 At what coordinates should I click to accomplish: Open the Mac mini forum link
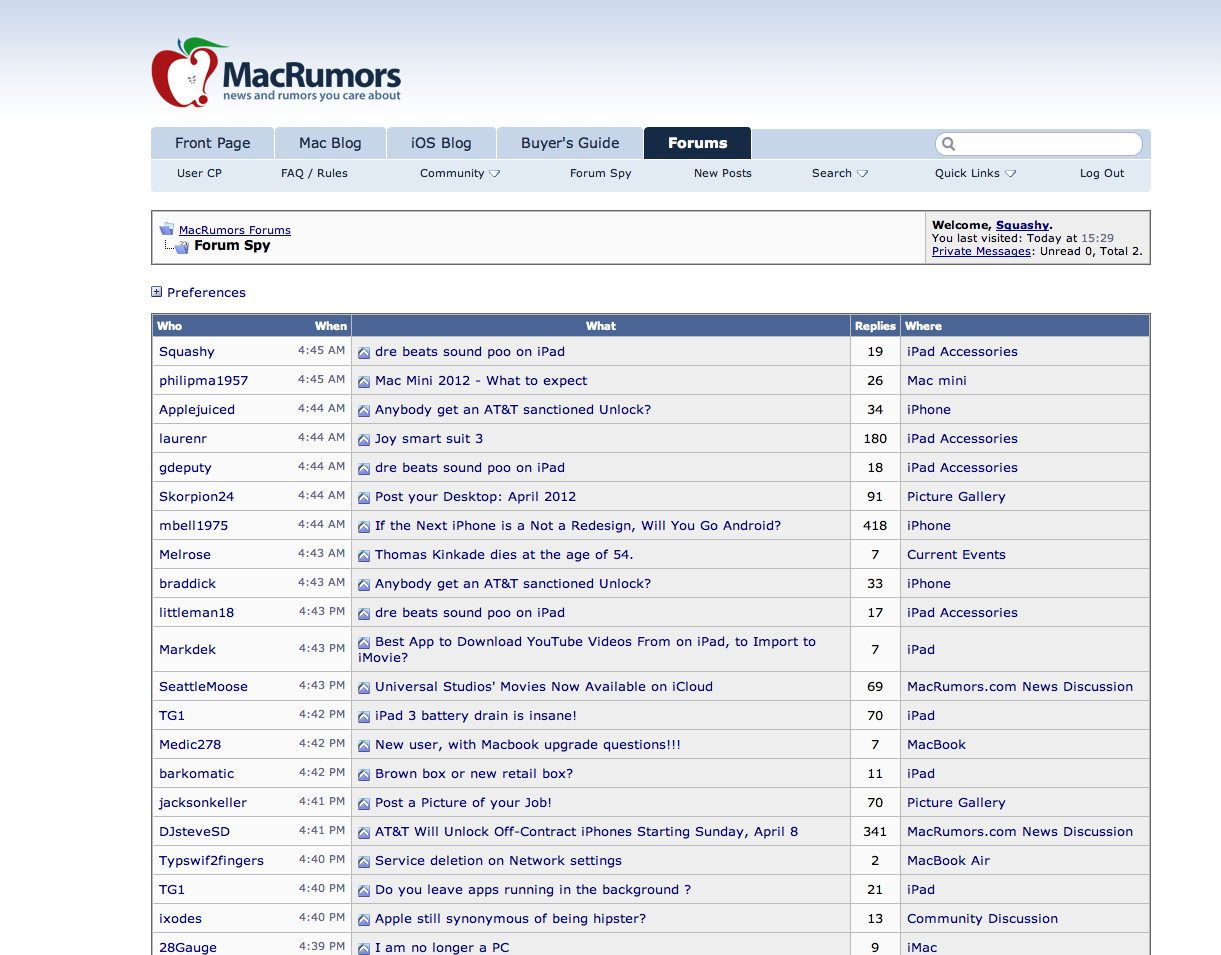tap(937, 381)
